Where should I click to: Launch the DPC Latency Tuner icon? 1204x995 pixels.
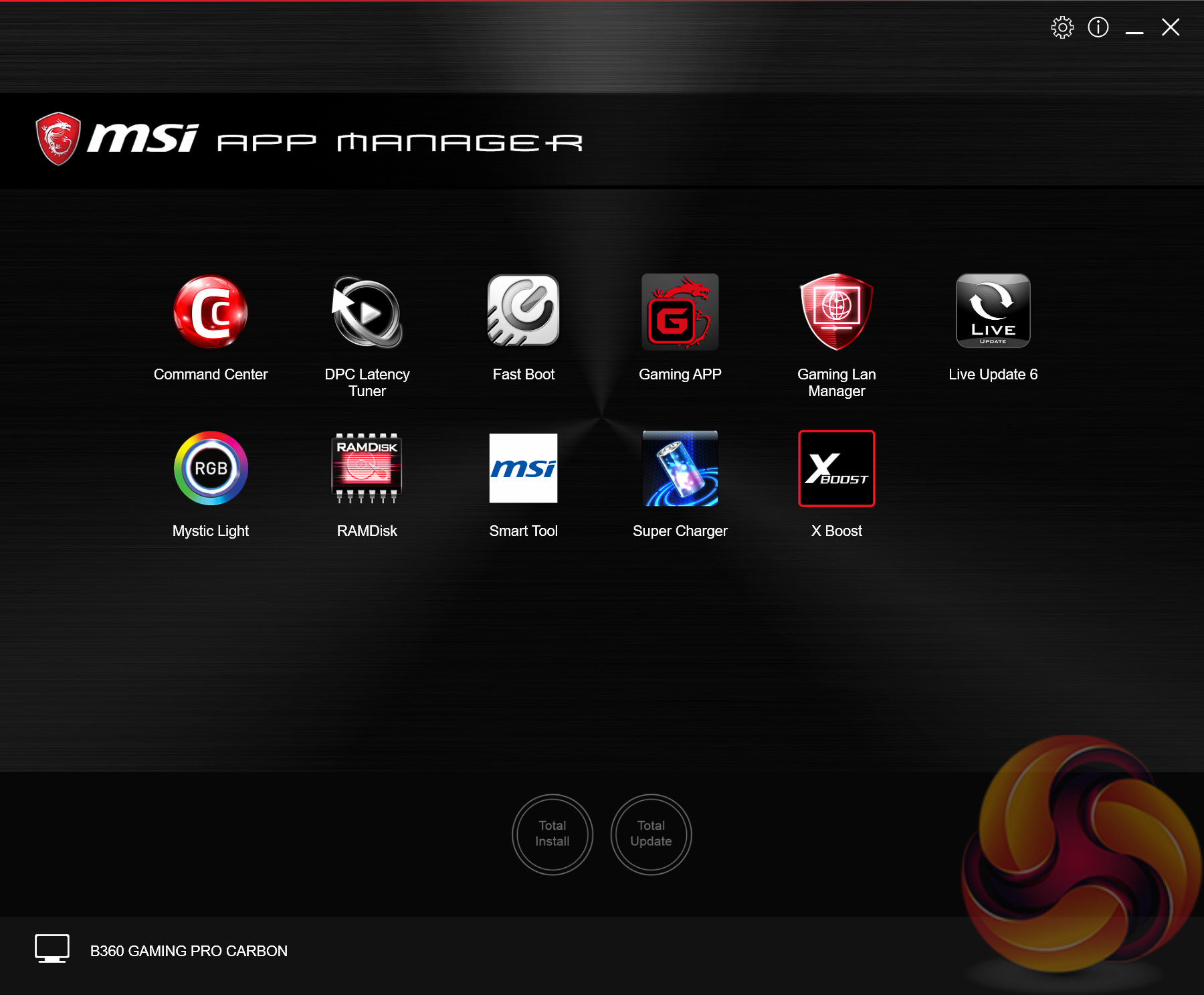(x=367, y=312)
